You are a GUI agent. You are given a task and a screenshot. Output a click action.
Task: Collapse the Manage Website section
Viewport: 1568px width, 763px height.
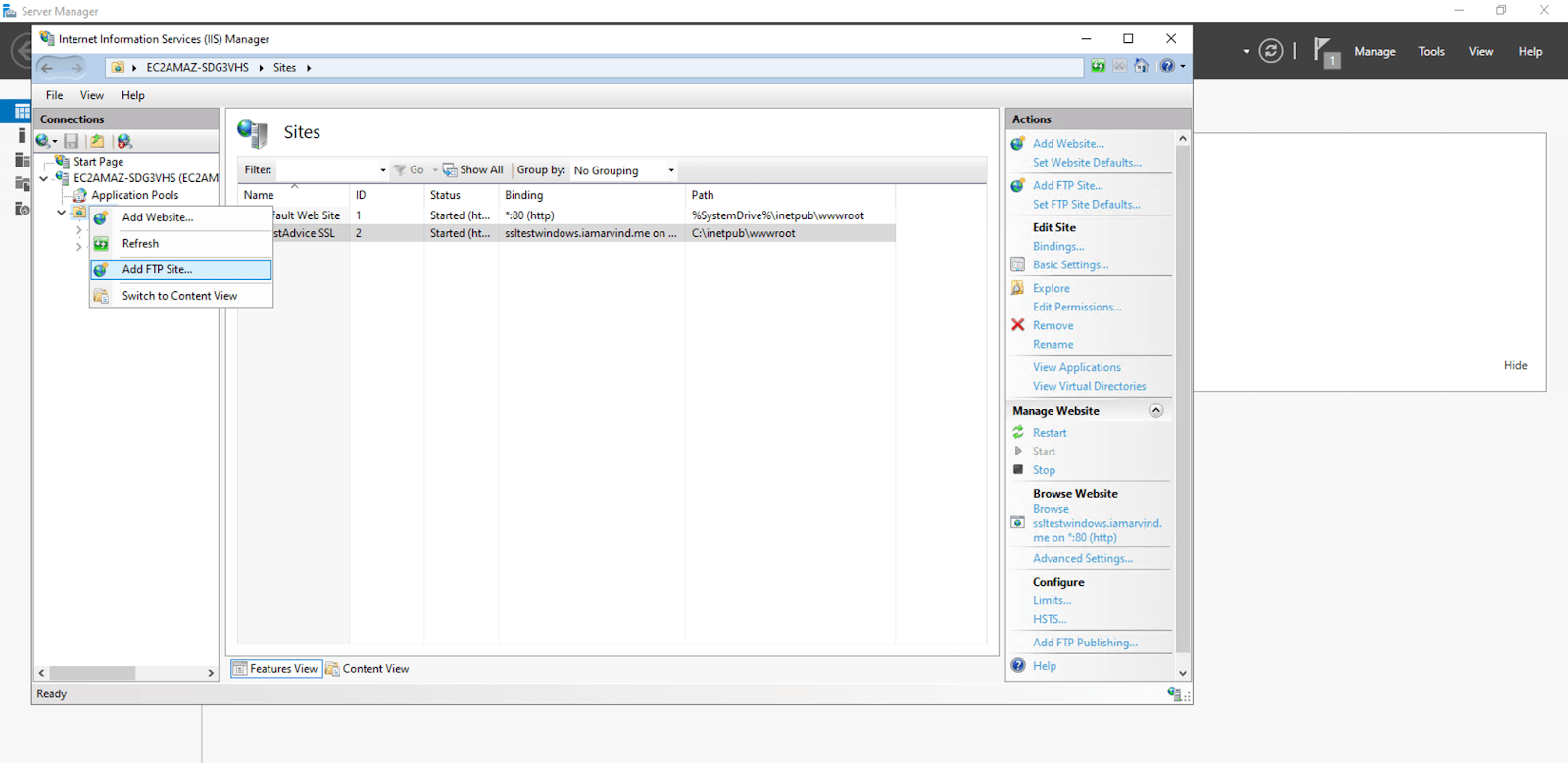(x=1156, y=410)
